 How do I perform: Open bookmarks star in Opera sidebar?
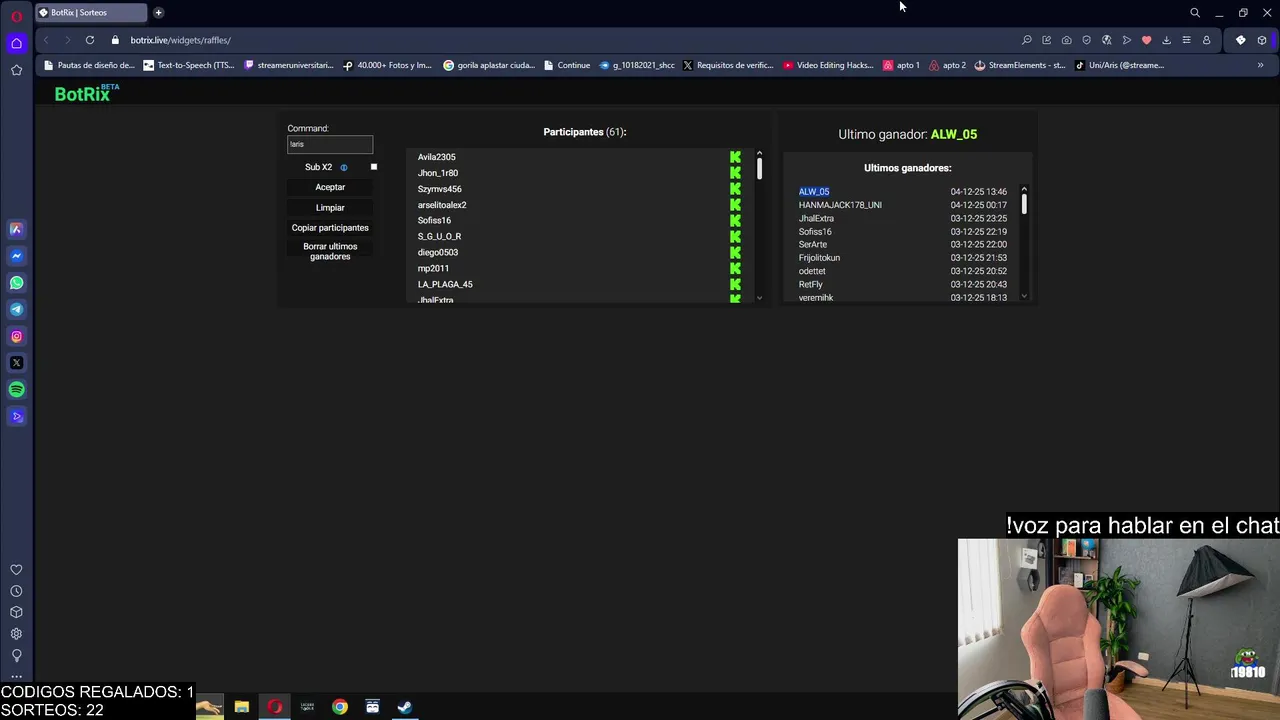click(16, 70)
